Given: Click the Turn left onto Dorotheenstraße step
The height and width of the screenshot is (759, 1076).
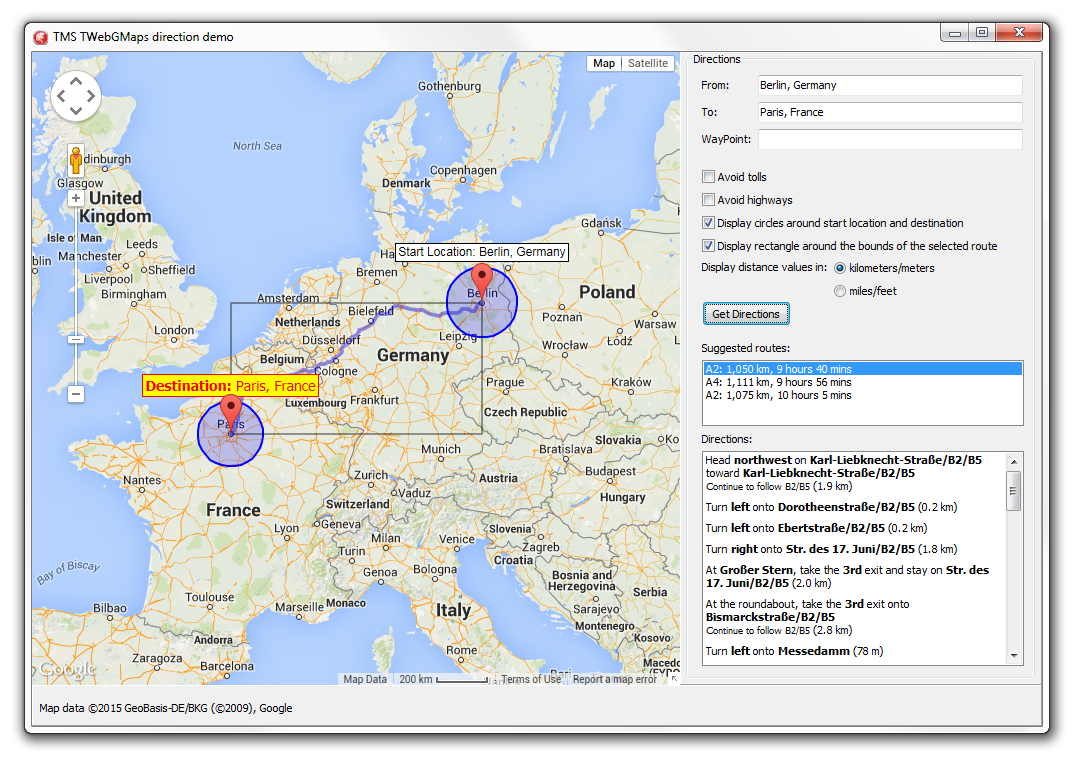Looking at the screenshot, I should click(831, 507).
